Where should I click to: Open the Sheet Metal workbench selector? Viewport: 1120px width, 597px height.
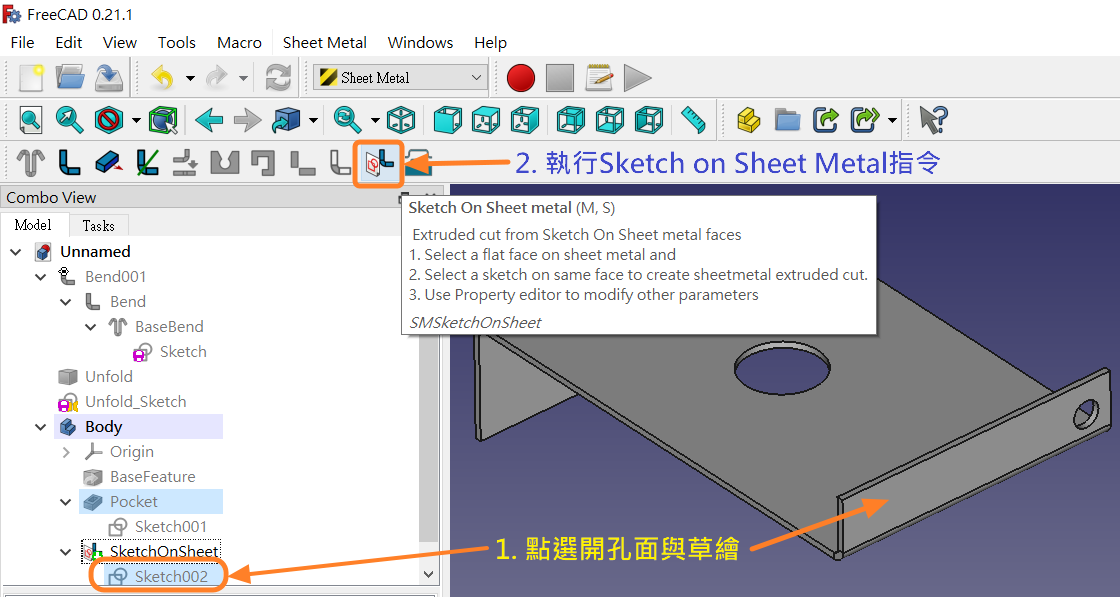click(x=400, y=78)
